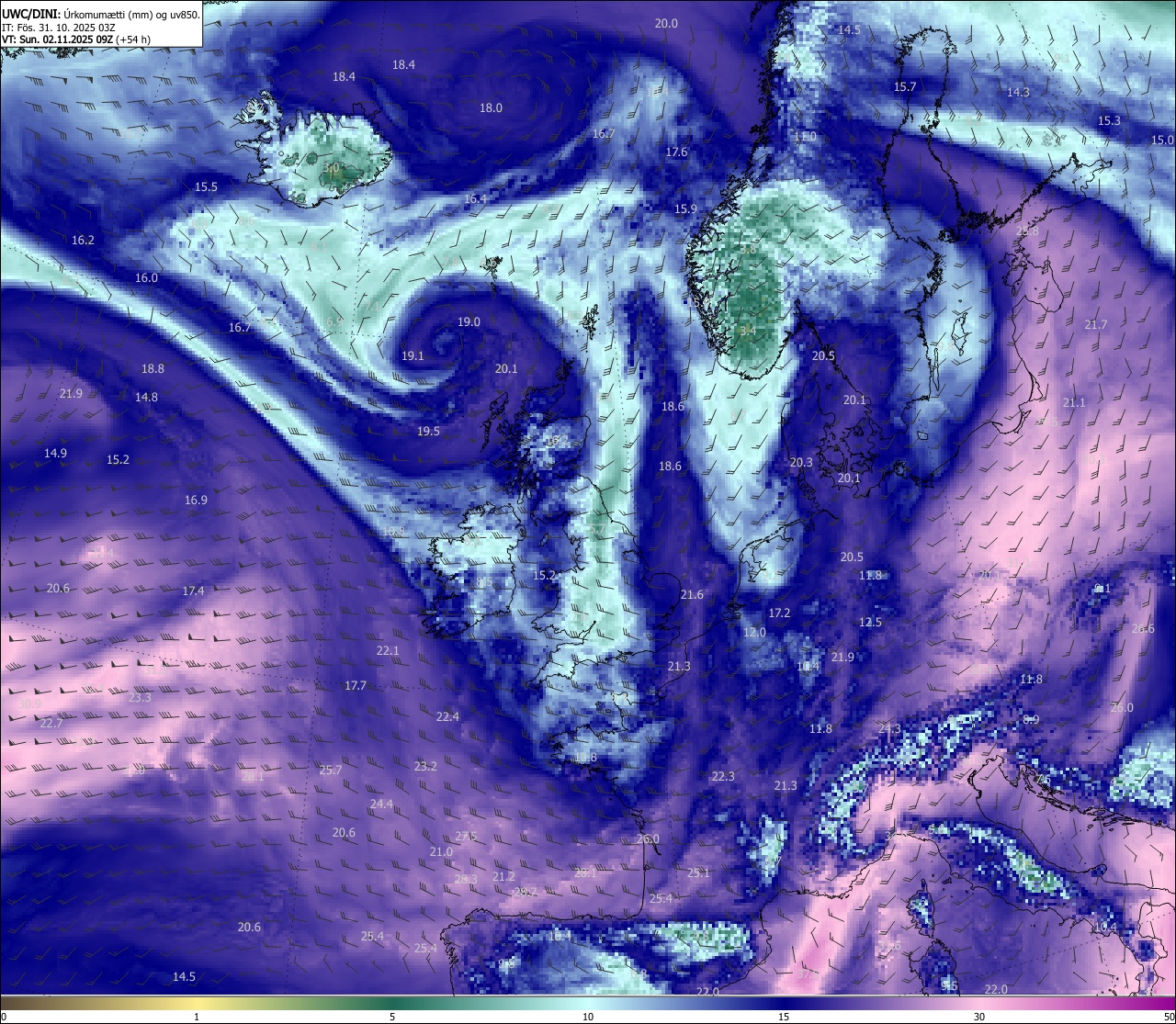Click the 22.4 value label

point(447,716)
